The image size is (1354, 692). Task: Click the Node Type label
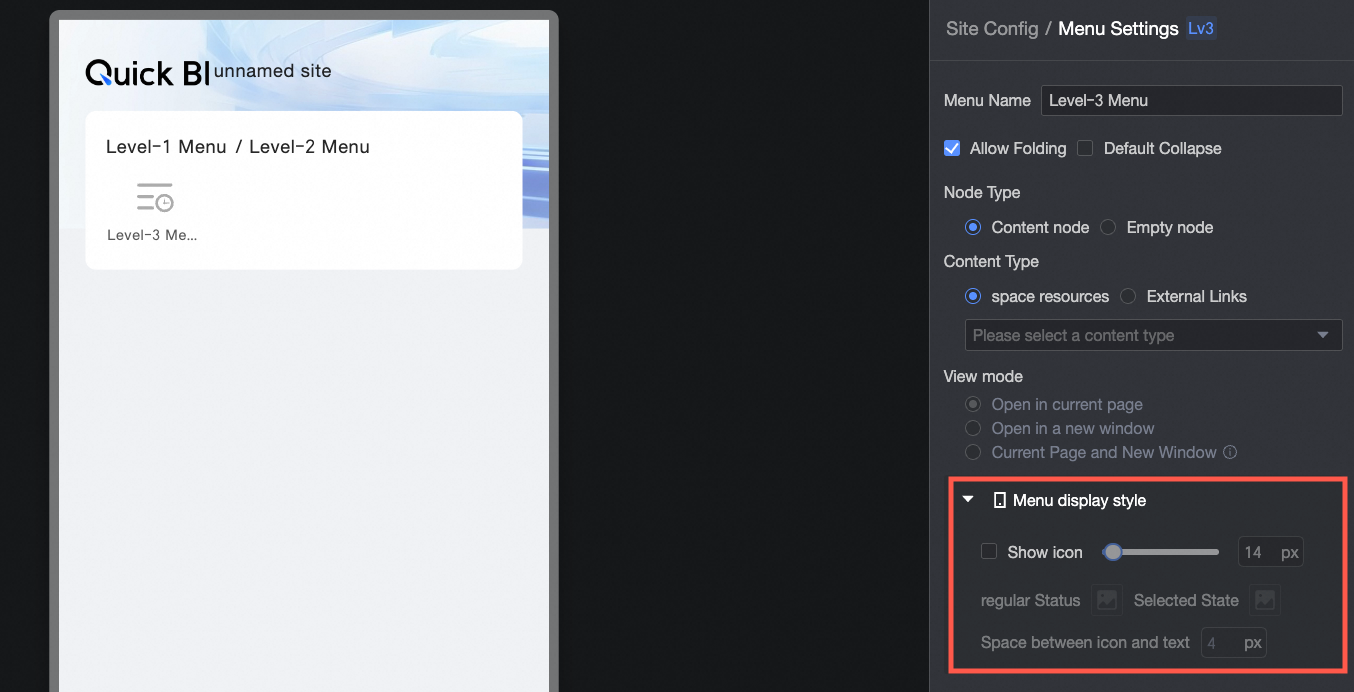(x=982, y=192)
